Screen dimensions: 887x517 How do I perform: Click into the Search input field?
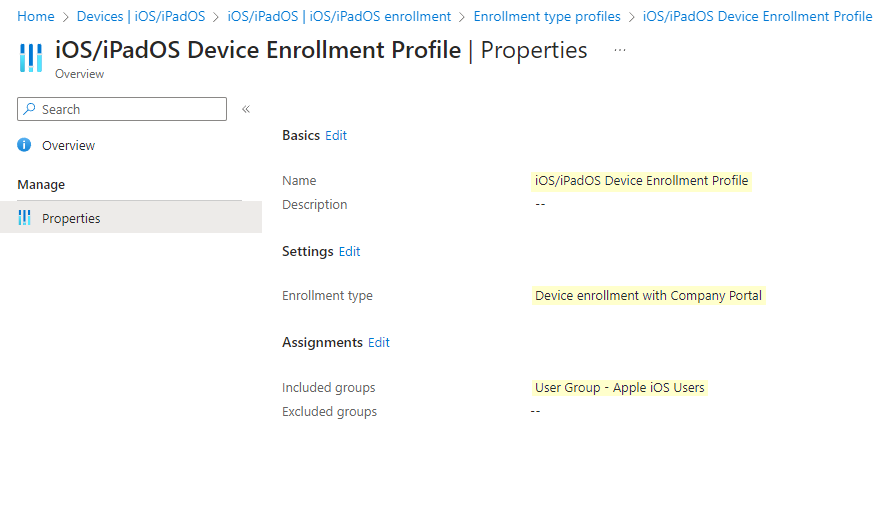tap(122, 109)
